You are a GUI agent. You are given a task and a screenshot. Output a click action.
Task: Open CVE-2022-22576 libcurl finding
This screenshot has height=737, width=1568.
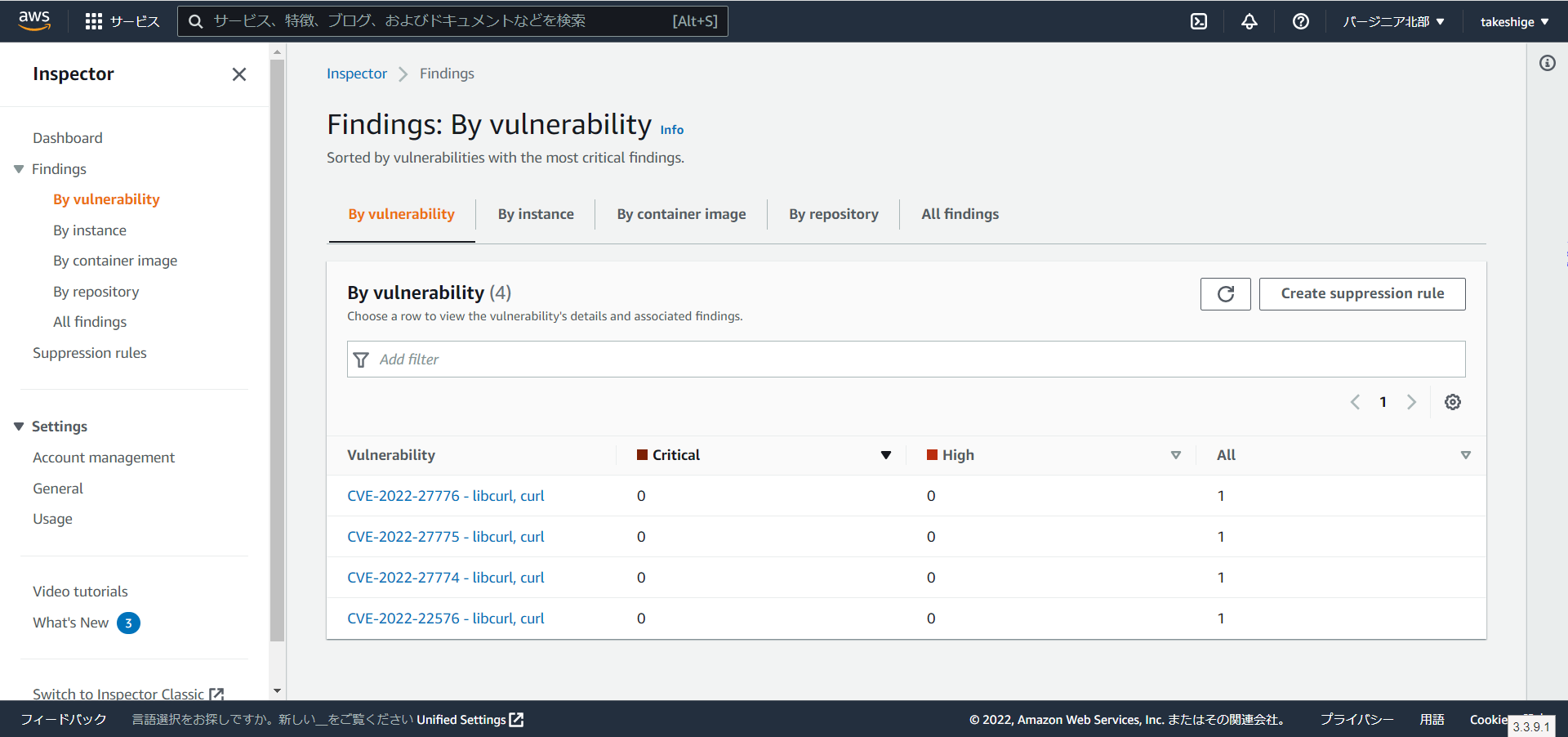[446, 619]
